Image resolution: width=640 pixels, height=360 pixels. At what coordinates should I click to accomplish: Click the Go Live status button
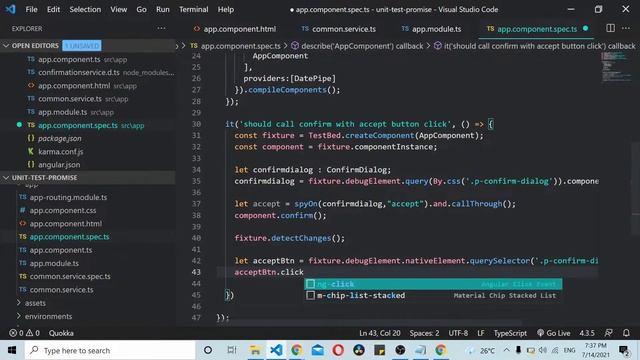[x=553, y=333]
